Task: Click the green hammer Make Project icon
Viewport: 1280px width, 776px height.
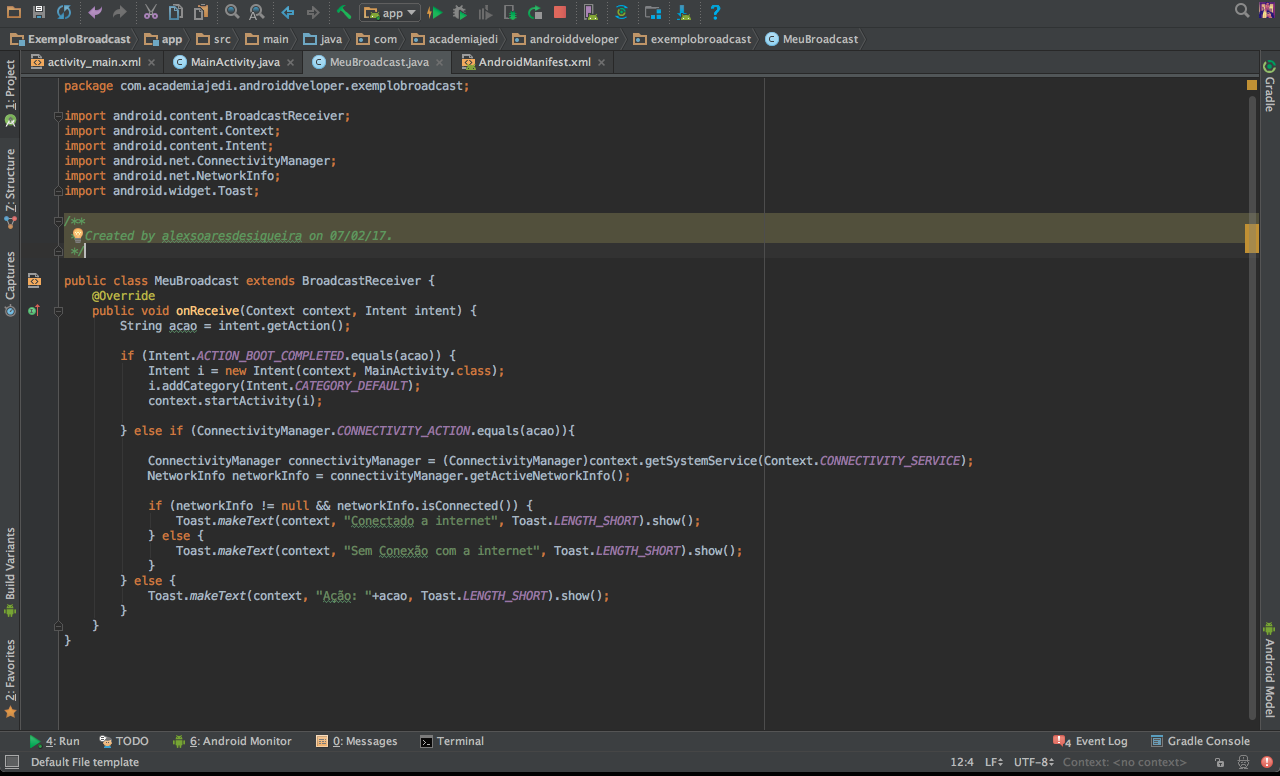Action: click(344, 13)
